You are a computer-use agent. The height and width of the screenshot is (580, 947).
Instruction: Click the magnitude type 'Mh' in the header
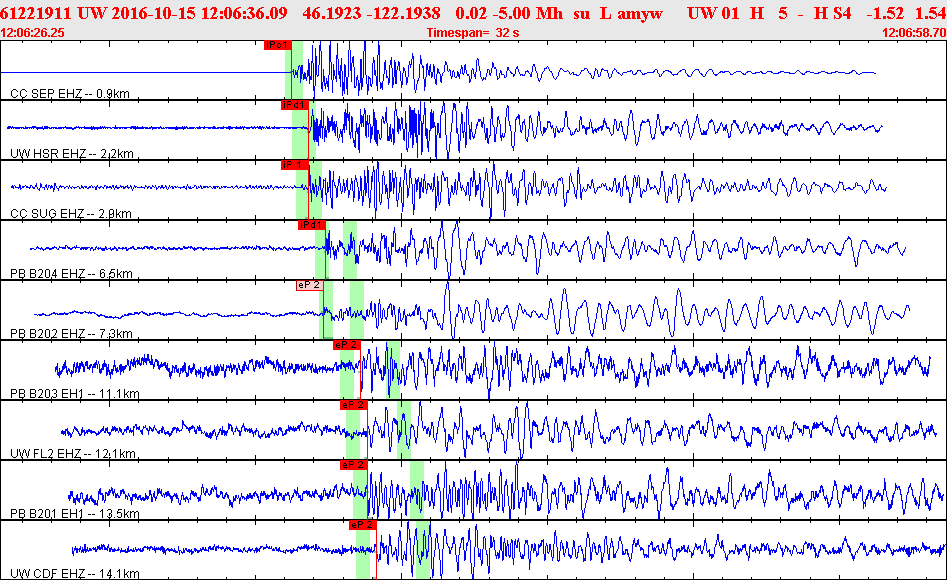(x=550, y=13)
